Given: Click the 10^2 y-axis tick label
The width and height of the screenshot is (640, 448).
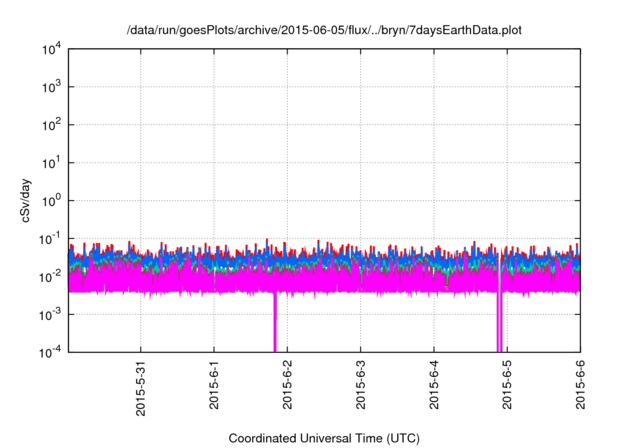Looking at the screenshot, I should (x=50, y=126).
